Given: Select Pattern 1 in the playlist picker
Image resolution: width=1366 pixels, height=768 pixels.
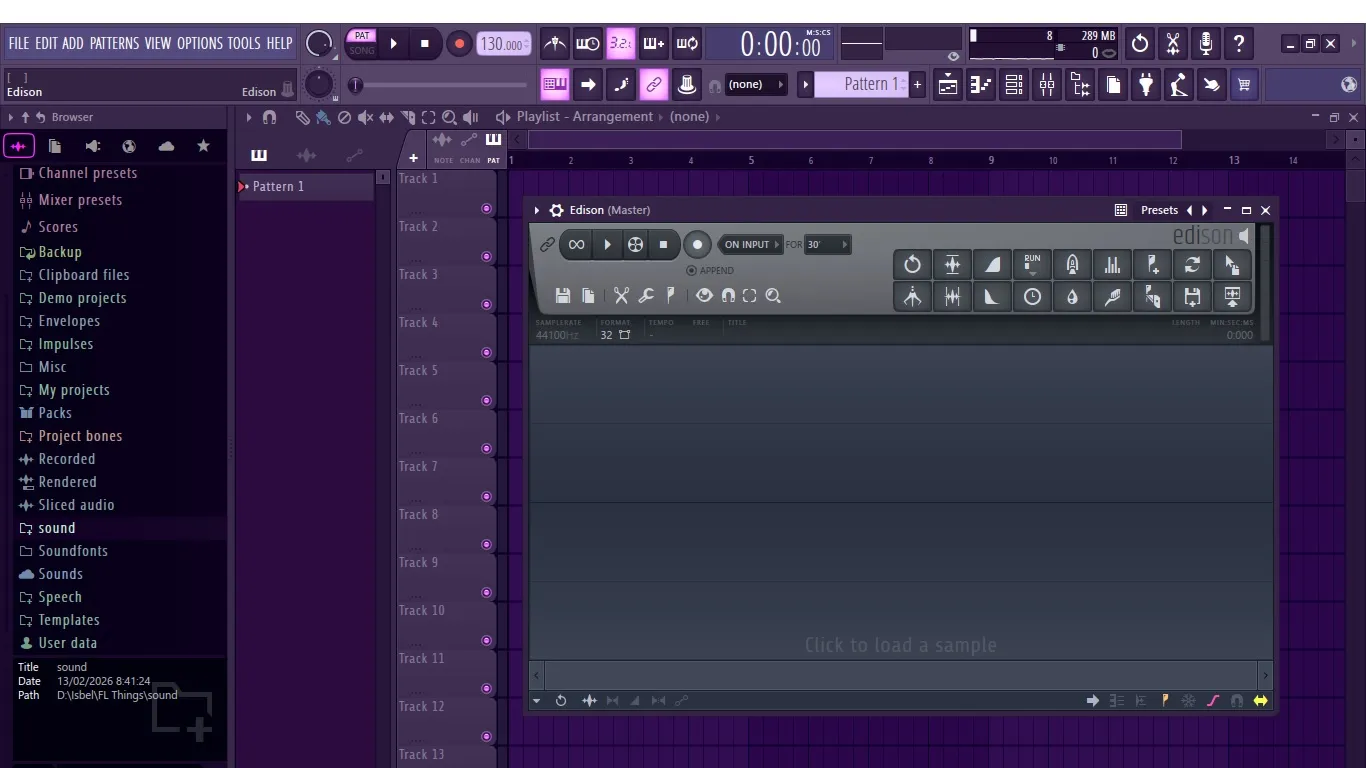Looking at the screenshot, I should 305,186.
